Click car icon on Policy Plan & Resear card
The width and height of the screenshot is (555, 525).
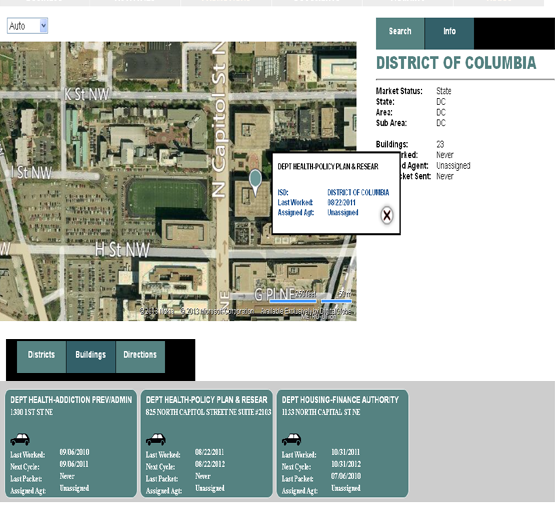(x=156, y=439)
